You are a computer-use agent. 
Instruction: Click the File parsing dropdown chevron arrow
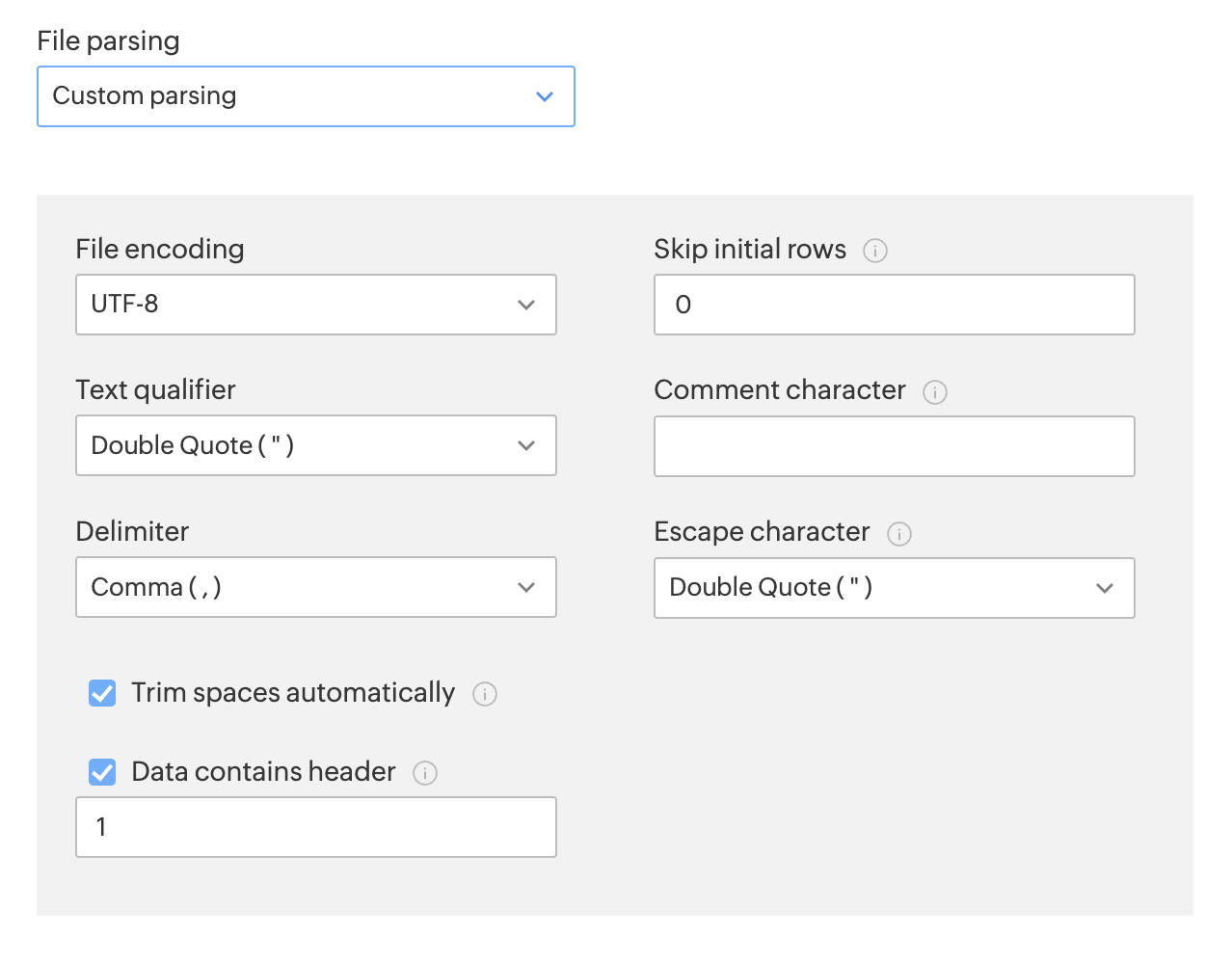tap(545, 96)
